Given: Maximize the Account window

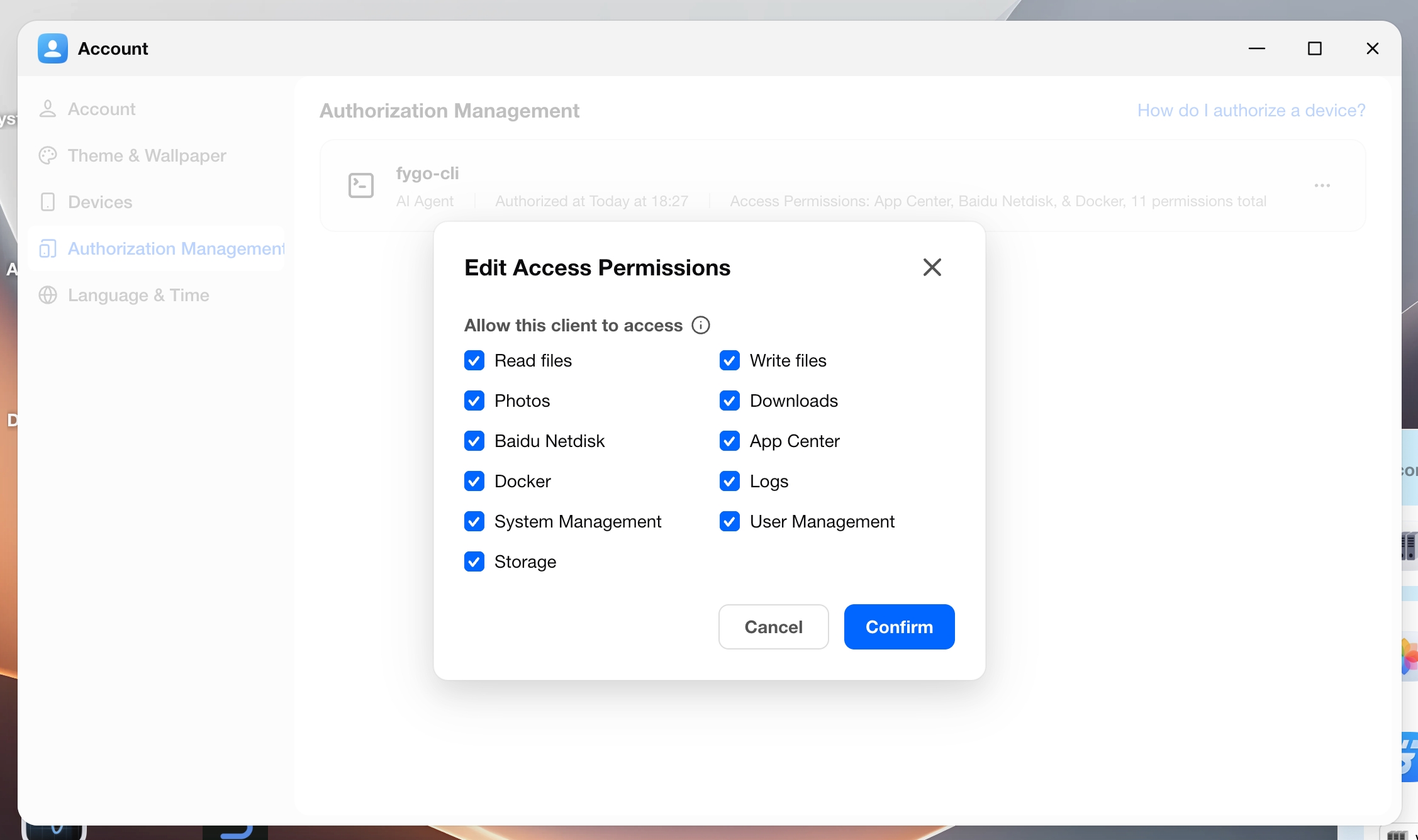Looking at the screenshot, I should [x=1314, y=48].
